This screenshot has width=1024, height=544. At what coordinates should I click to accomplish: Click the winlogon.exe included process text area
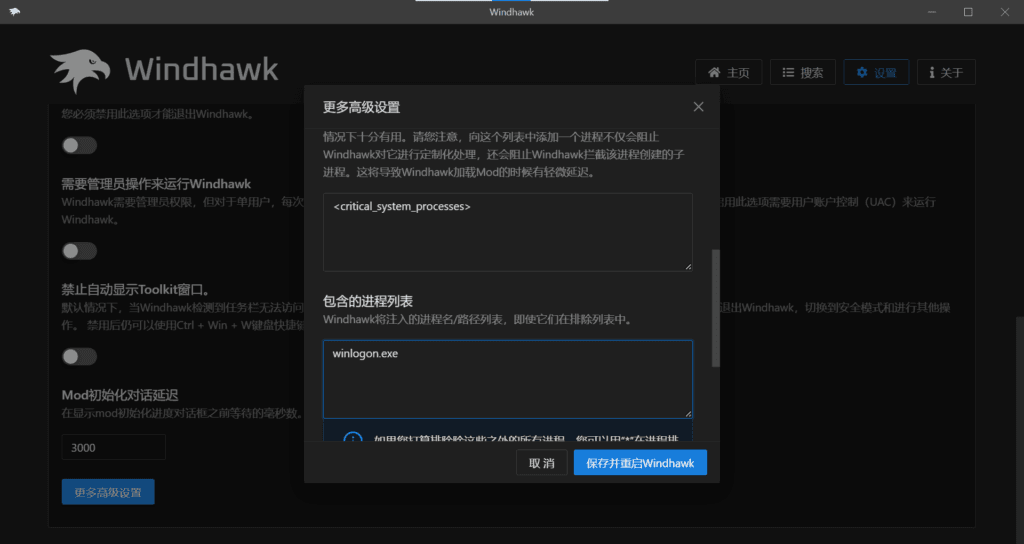click(x=507, y=379)
